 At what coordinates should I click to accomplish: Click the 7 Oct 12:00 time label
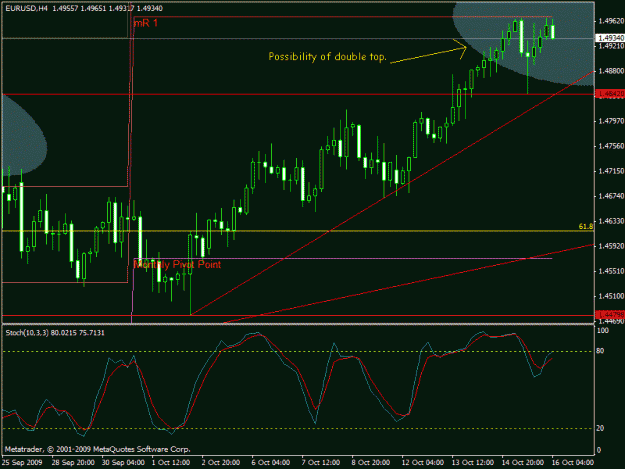321,463
